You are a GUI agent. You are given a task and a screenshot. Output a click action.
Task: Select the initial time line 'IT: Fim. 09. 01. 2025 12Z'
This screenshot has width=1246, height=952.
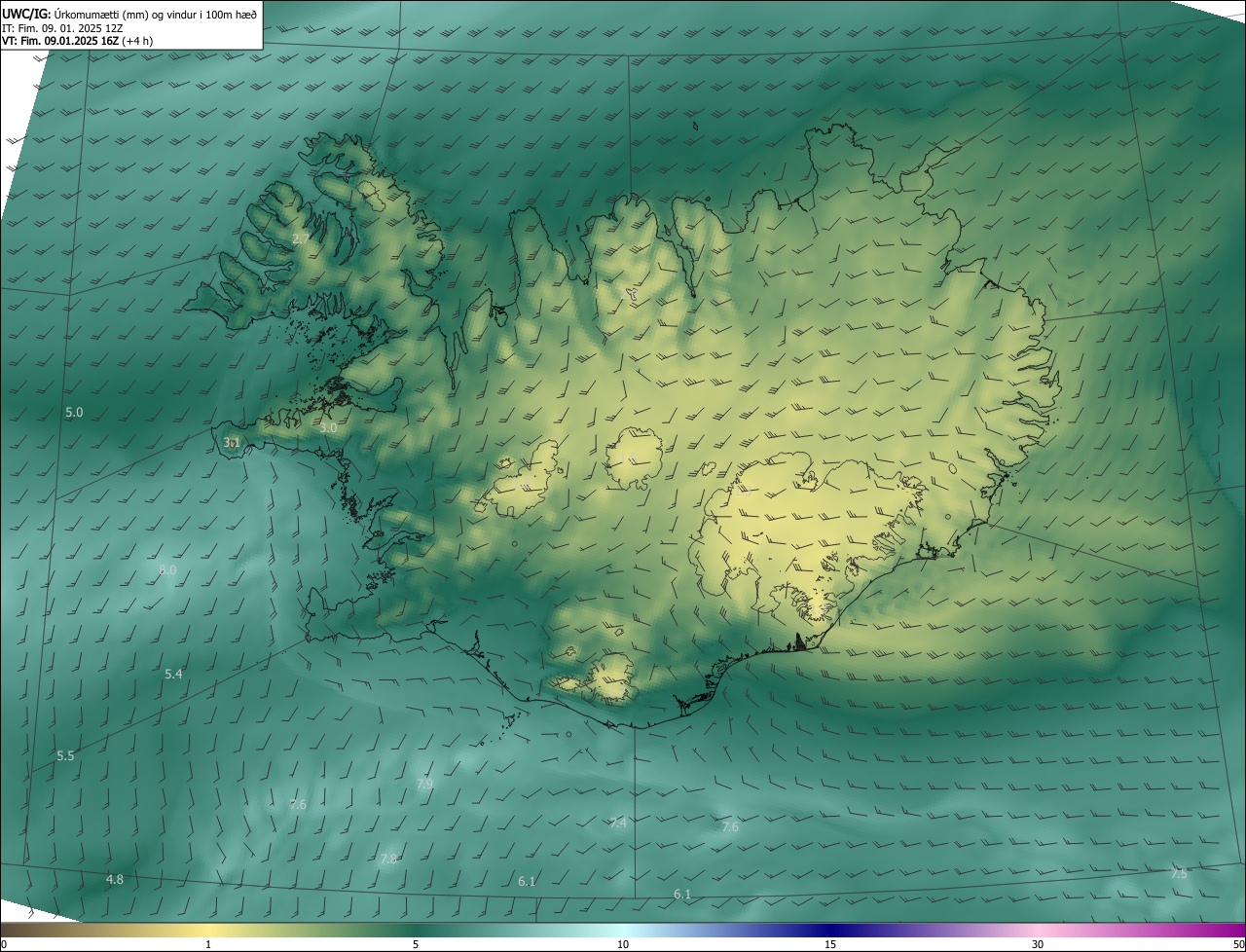tap(62, 27)
